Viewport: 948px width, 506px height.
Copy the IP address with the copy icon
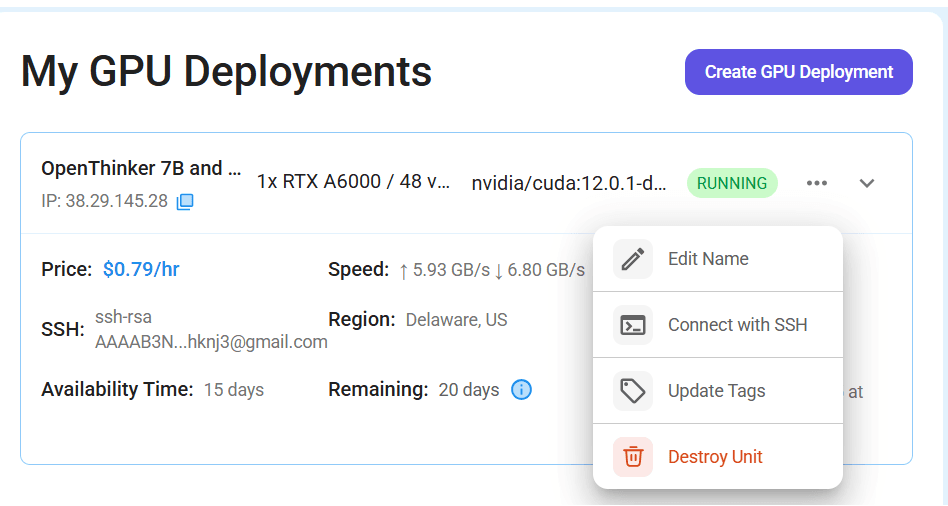pyautogui.click(x=185, y=201)
